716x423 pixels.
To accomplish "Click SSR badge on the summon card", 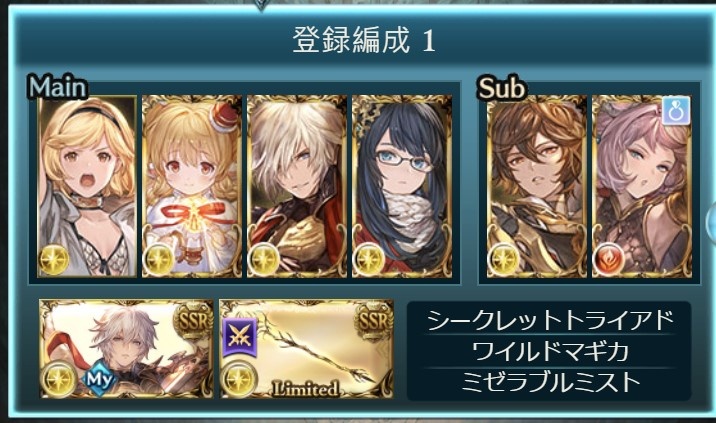I will click(x=192, y=322).
